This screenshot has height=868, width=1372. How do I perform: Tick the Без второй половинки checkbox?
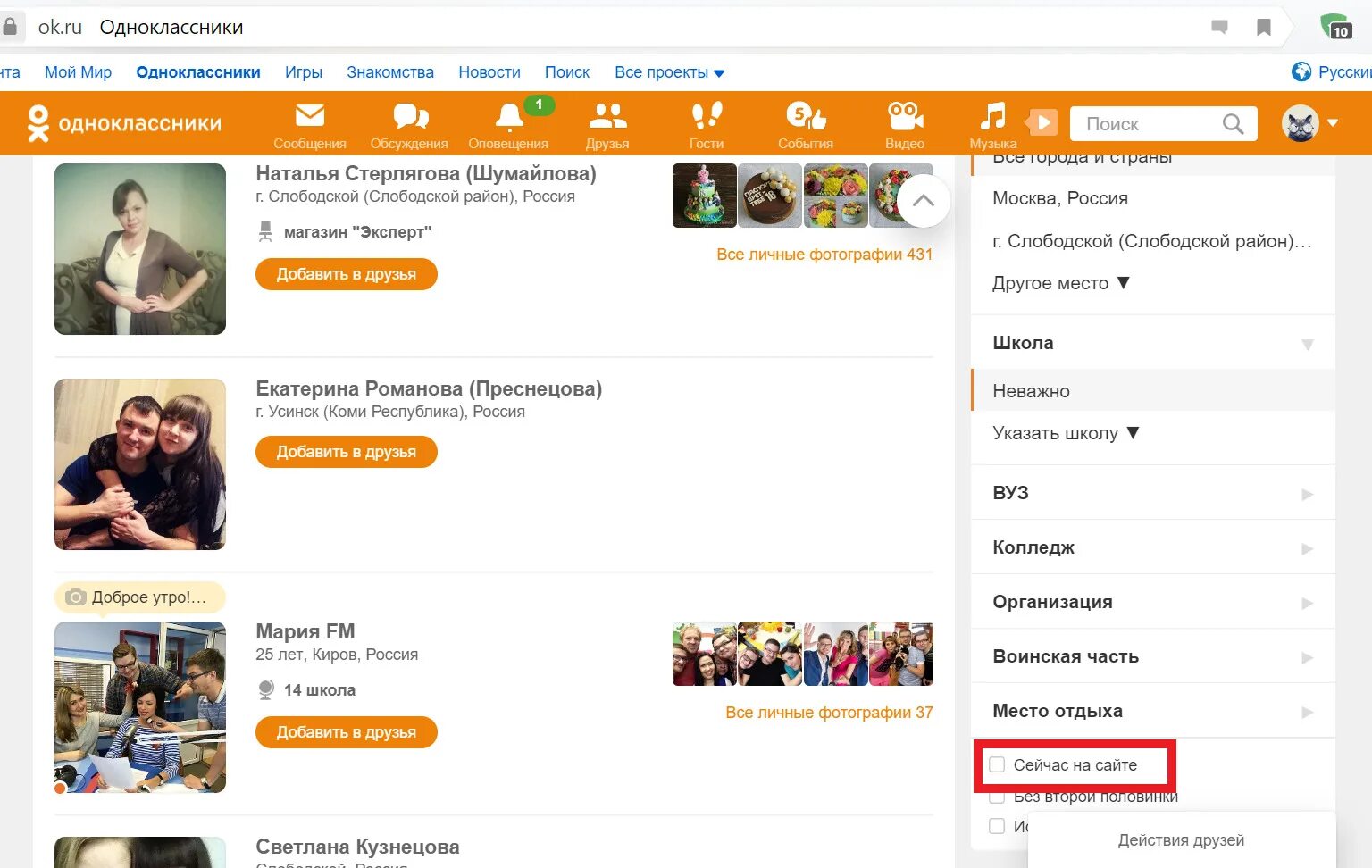pyautogui.click(x=997, y=797)
